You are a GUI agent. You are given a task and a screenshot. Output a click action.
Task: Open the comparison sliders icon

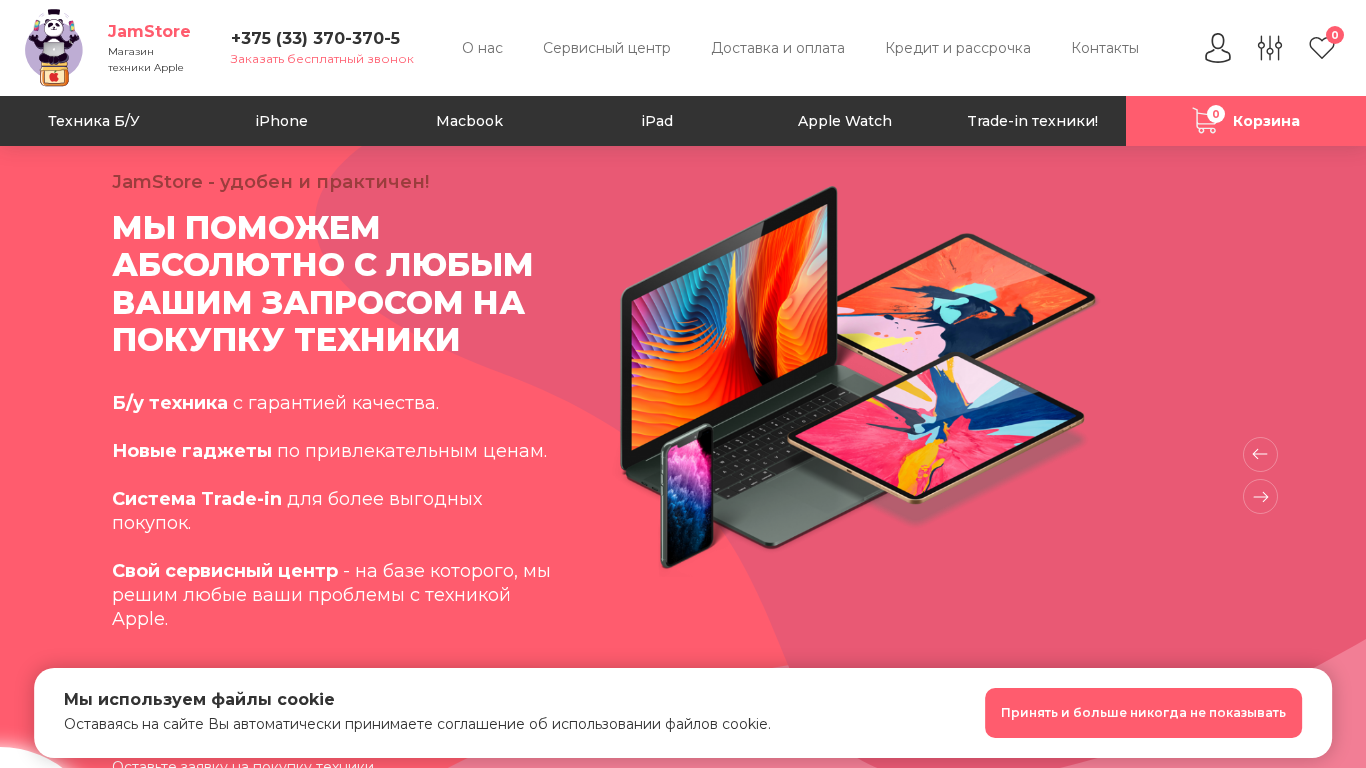pyautogui.click(x=1270, y=48)
